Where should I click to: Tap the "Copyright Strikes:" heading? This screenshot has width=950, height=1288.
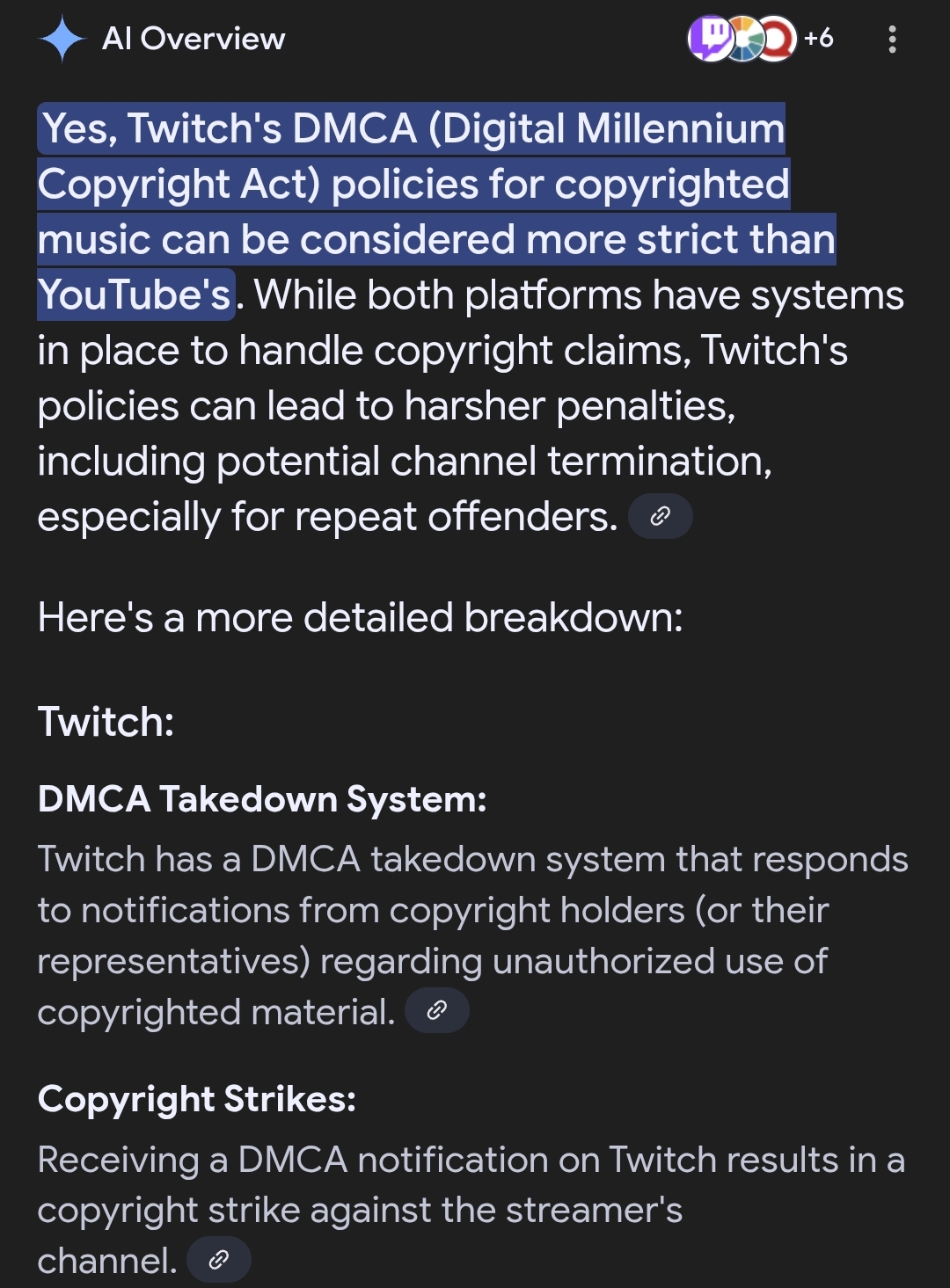(x=197, y=1099)
